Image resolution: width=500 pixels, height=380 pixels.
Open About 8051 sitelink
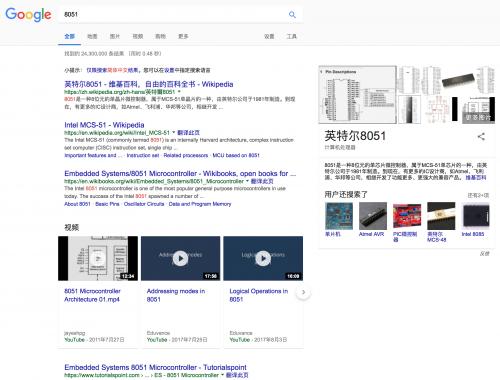77,204
